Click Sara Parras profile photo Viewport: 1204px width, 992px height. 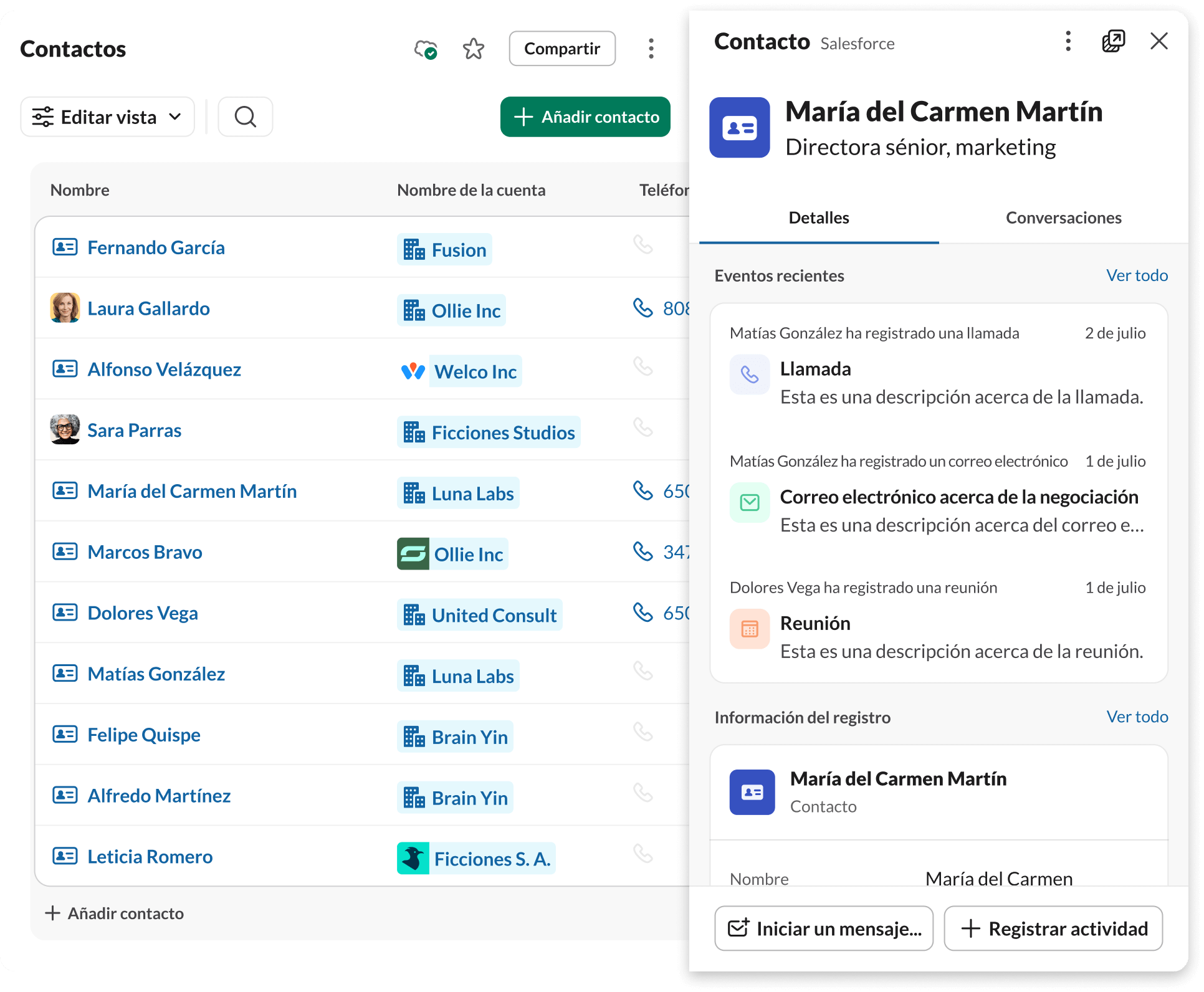point(65,429)
